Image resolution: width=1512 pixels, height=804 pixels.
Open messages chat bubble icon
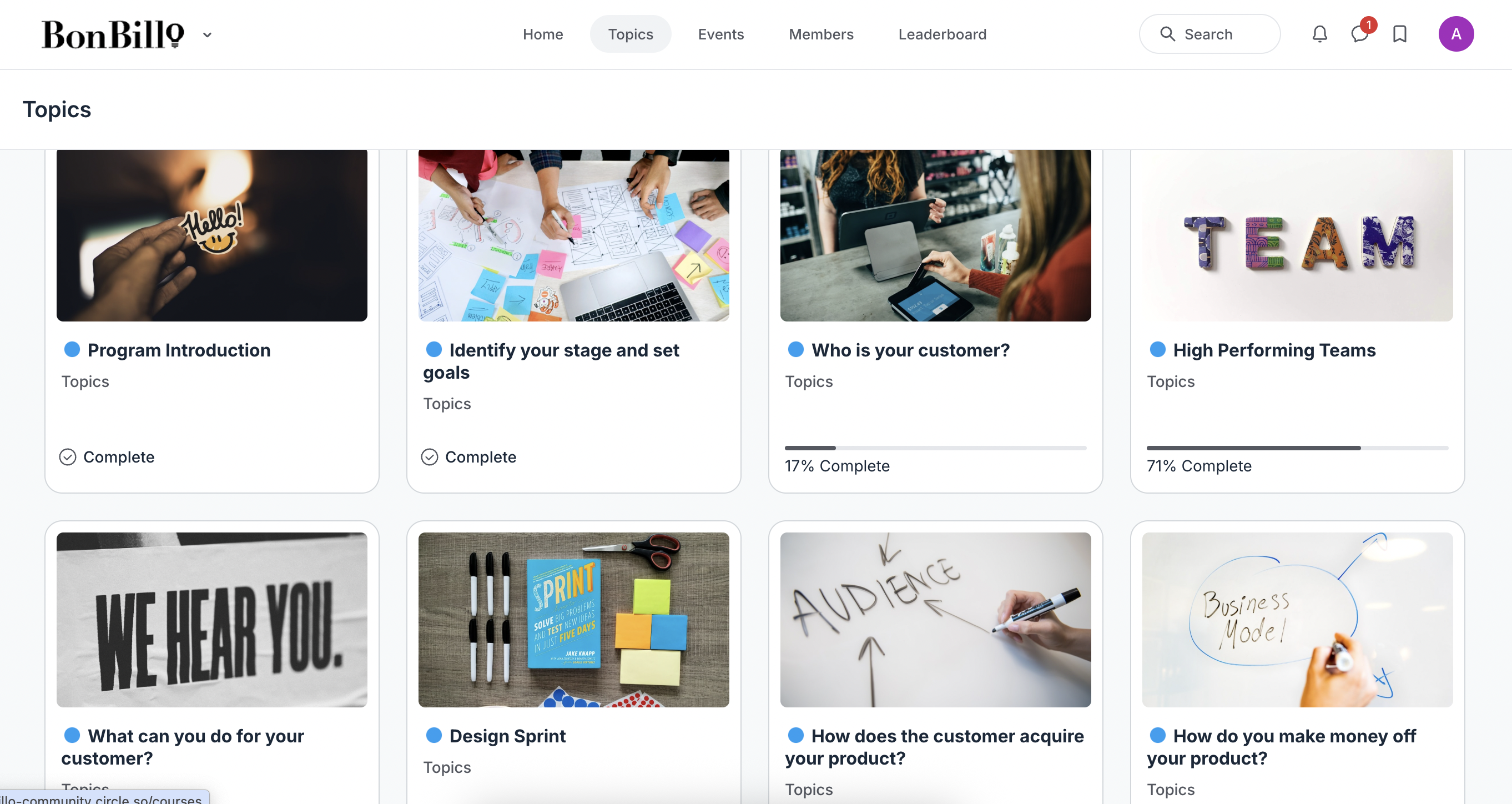click(x=1359, y=34)
